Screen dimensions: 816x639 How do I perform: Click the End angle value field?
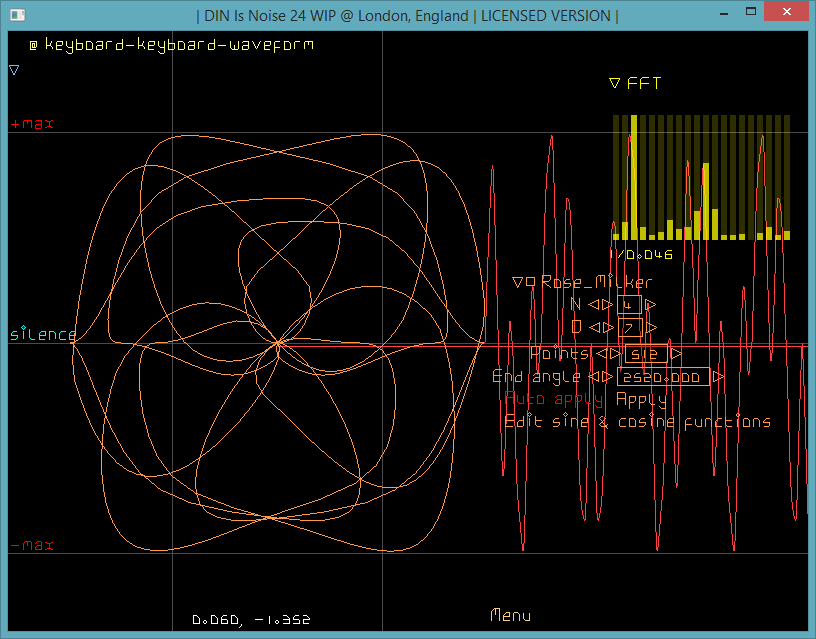click(x=663, y=377)
